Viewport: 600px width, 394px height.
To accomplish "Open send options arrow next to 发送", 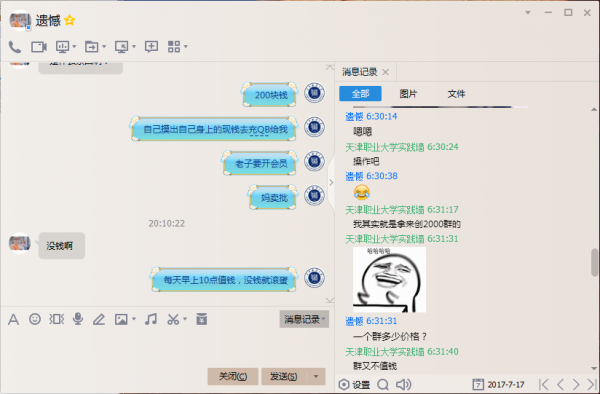I will [316, 376].
